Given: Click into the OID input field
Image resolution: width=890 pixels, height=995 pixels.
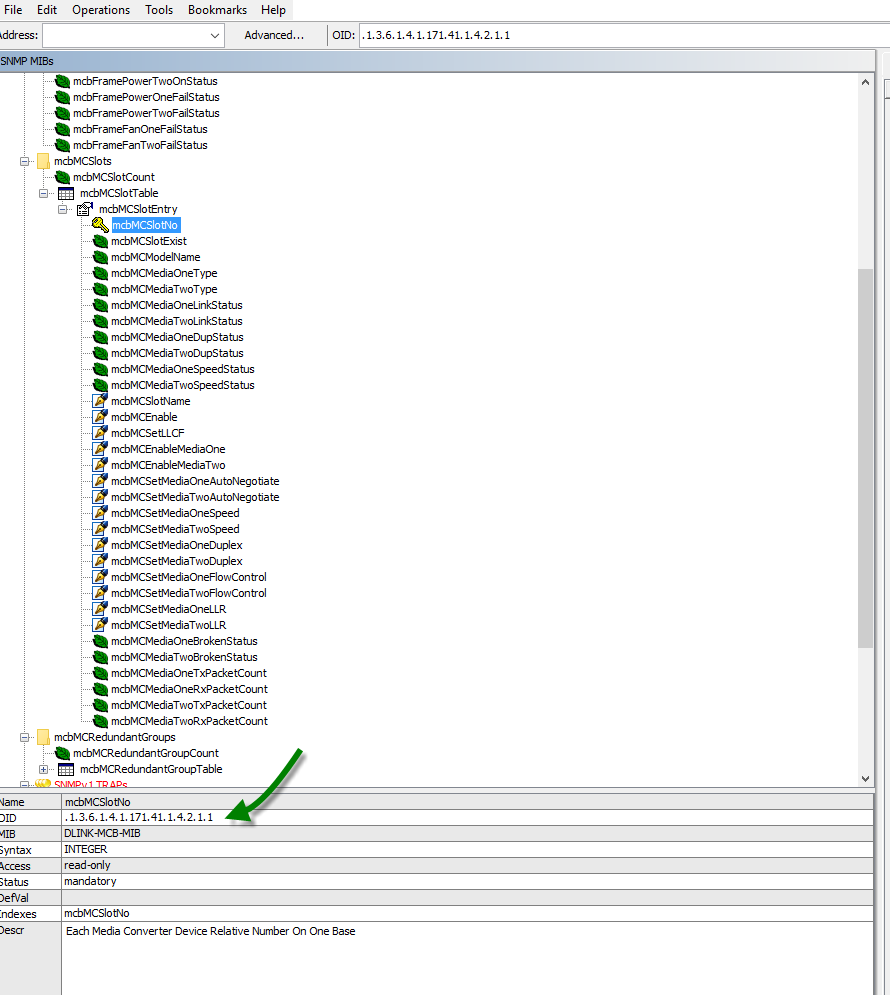Looking at the screenshot, I should pos(624,36).
